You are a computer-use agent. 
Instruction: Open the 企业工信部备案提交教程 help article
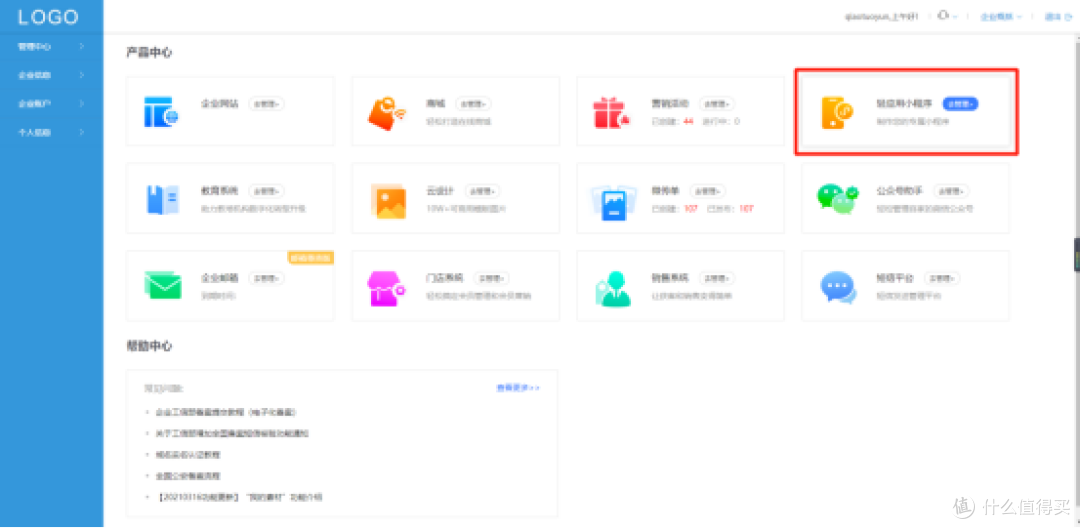(x=226, y=412)
